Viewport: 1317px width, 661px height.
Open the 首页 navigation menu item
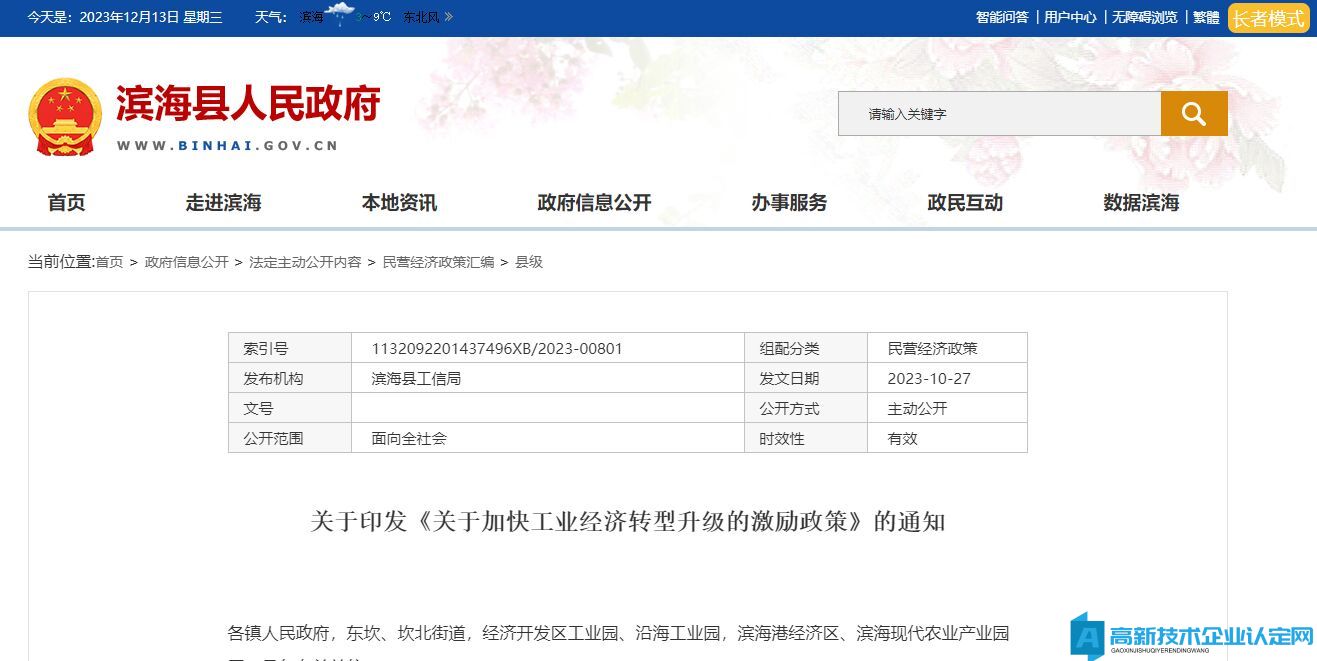click(67, 203)
